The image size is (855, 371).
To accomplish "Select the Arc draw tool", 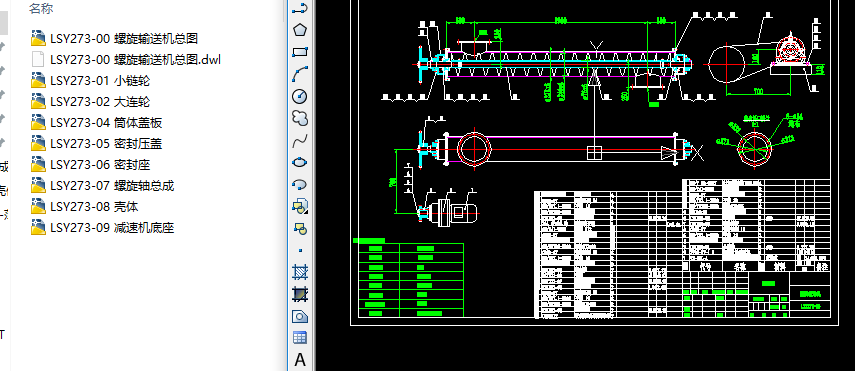I will (300, 74).
